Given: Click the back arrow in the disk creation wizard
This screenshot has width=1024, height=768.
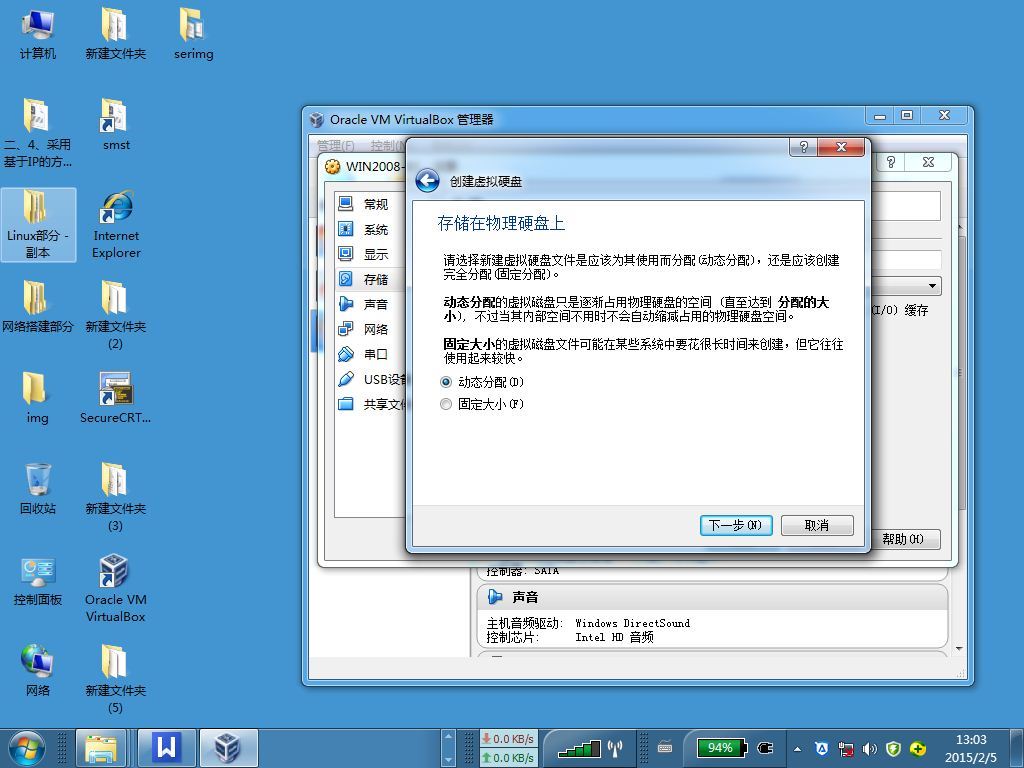Looking at the screenshot, I should [x=427, y=181].
